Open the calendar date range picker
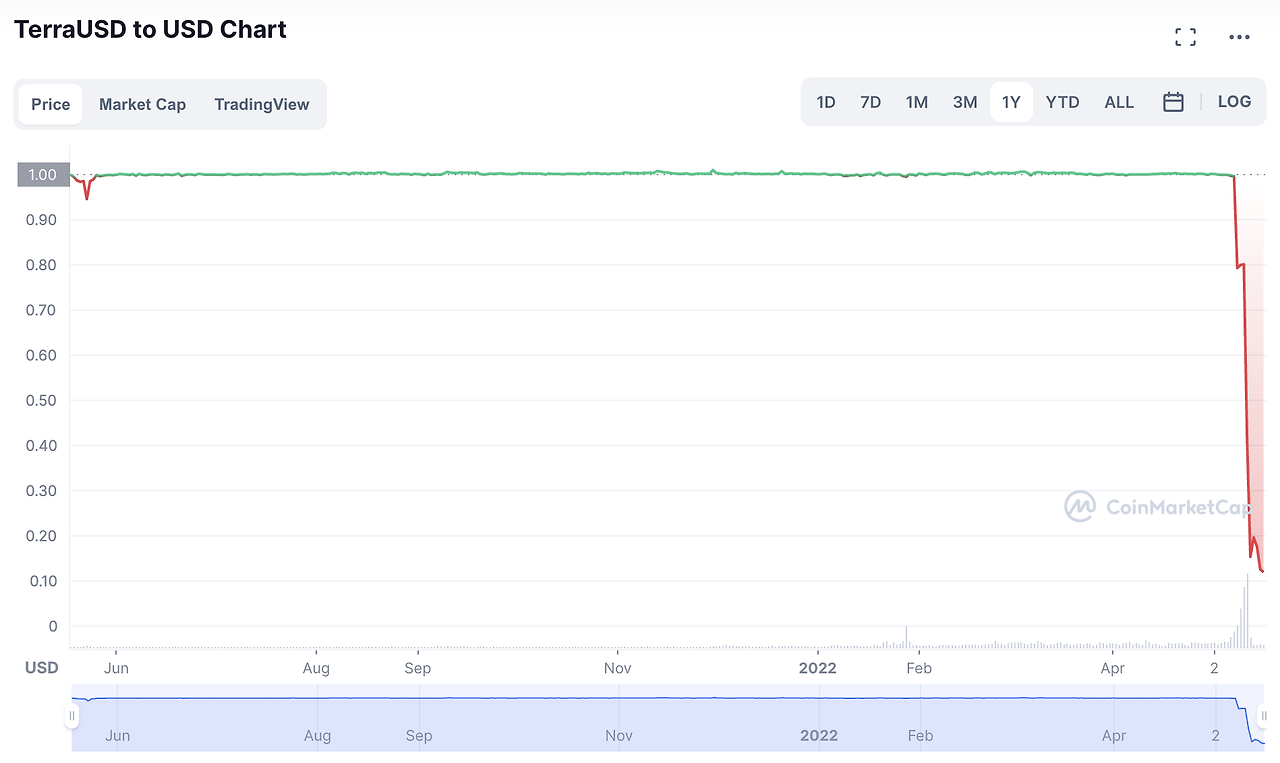This screenshot has width=1280, height=763. tap(1173, 102)
